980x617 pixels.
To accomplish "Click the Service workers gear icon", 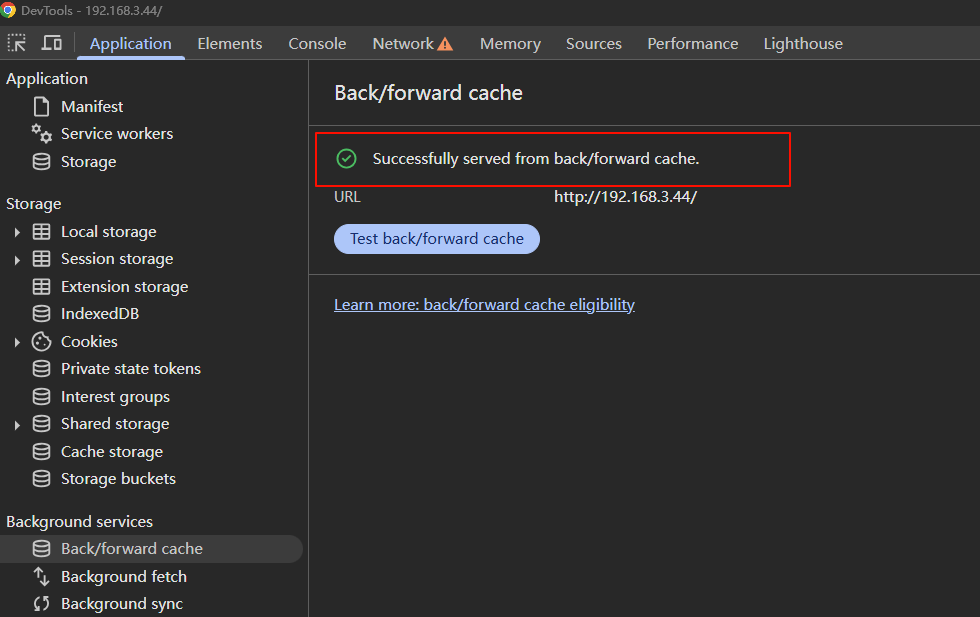I will click(41, 133).
